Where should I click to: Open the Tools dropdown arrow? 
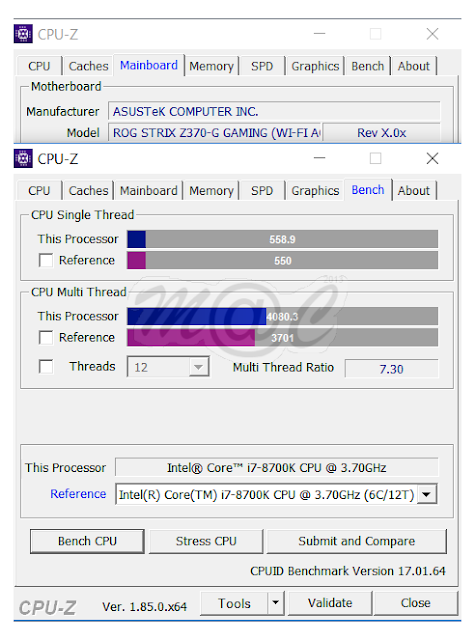[x=275, y=603]
